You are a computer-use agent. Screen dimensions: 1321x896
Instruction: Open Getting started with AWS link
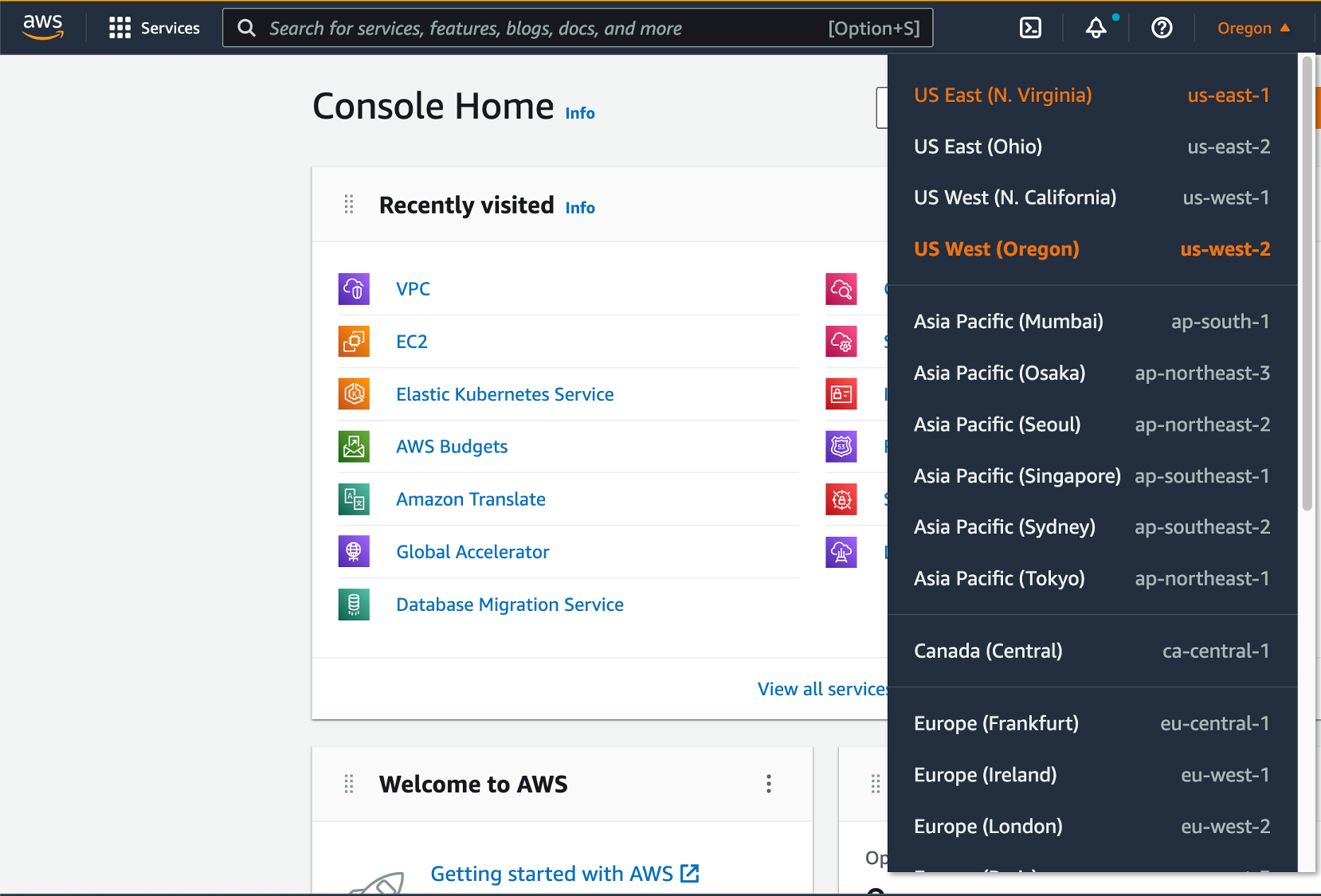(565, 874)
